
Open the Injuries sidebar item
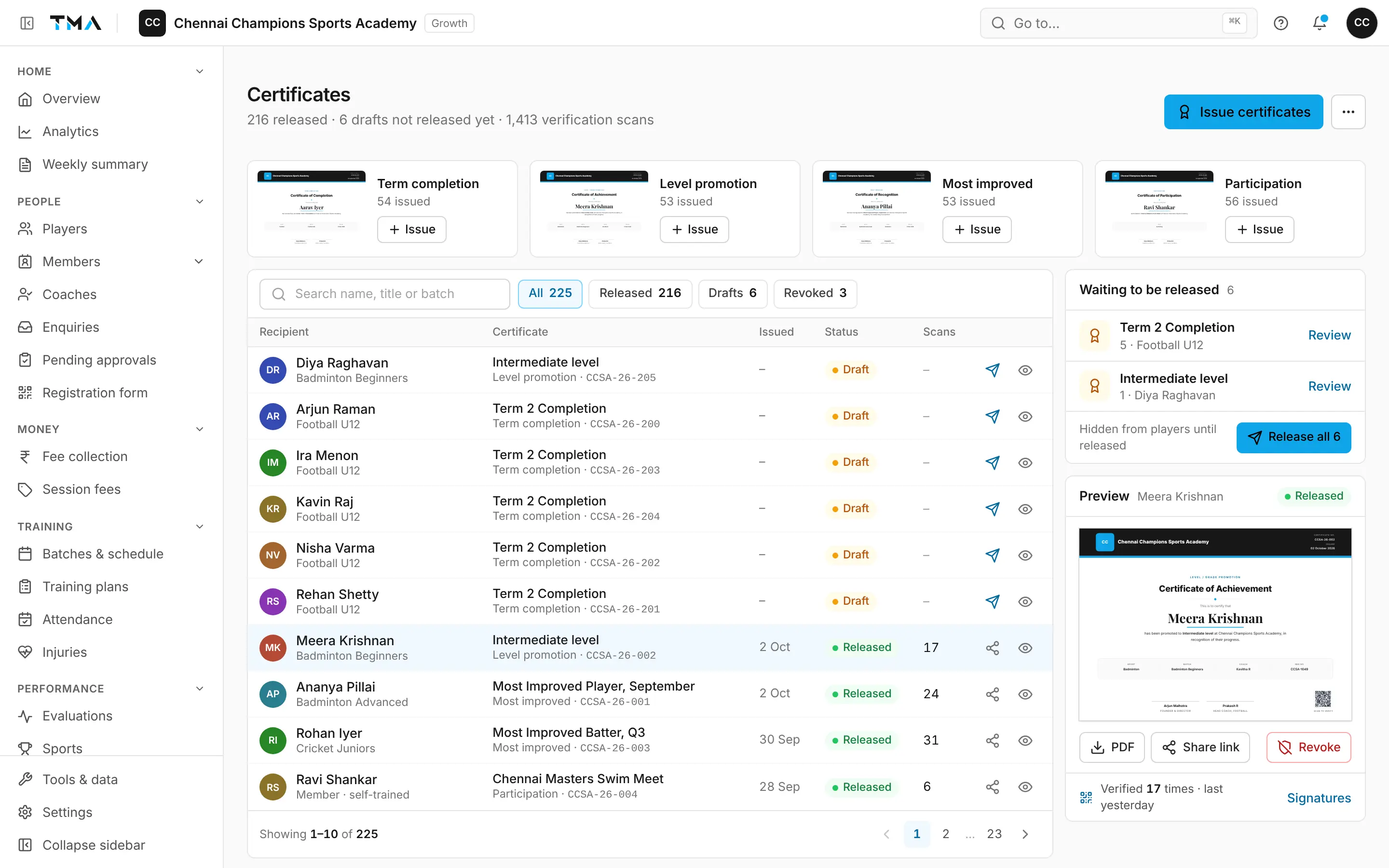111,652
